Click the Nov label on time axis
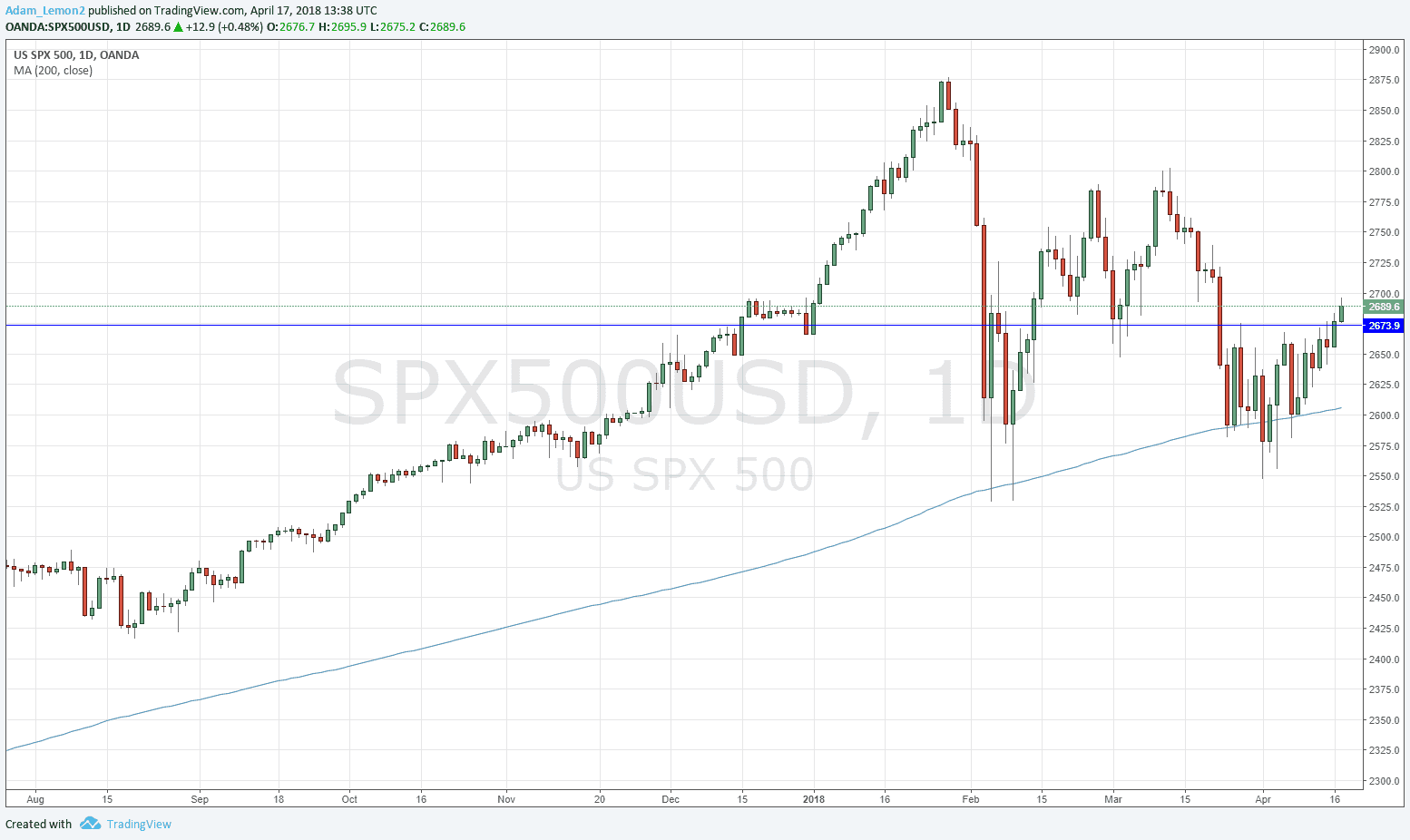The image size is (1410, 840). coord(506,799)
